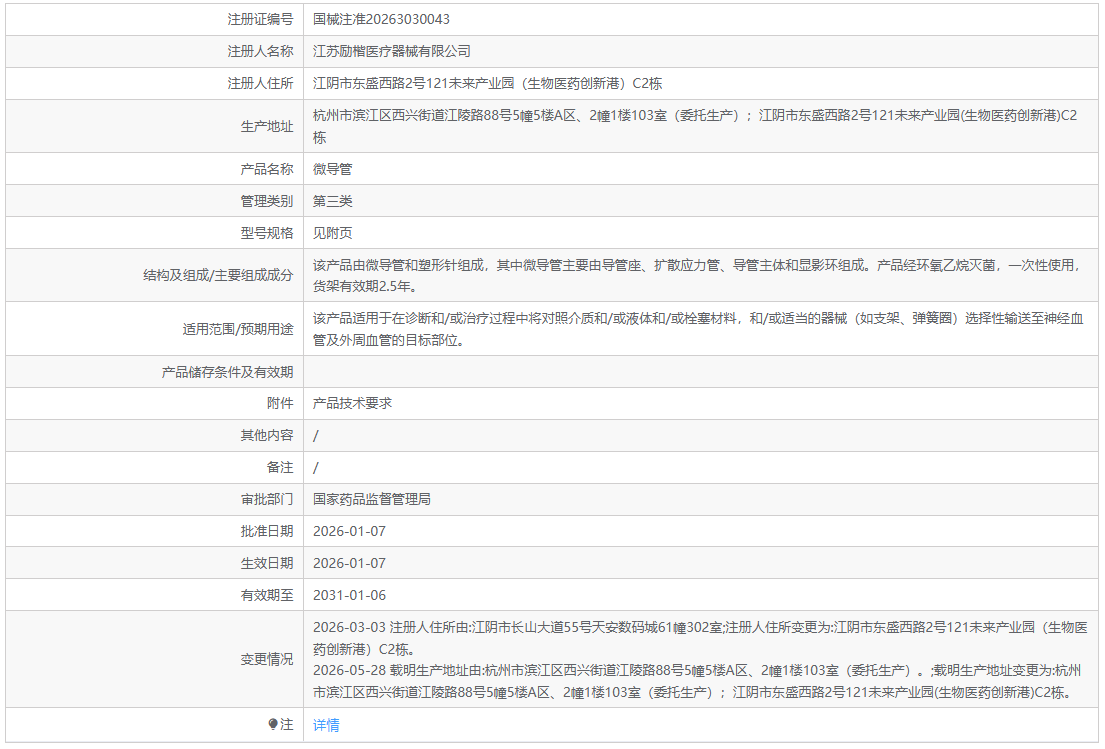
Task: Click the 2026-05-28 change record text
Action: [x=697, y=681]
